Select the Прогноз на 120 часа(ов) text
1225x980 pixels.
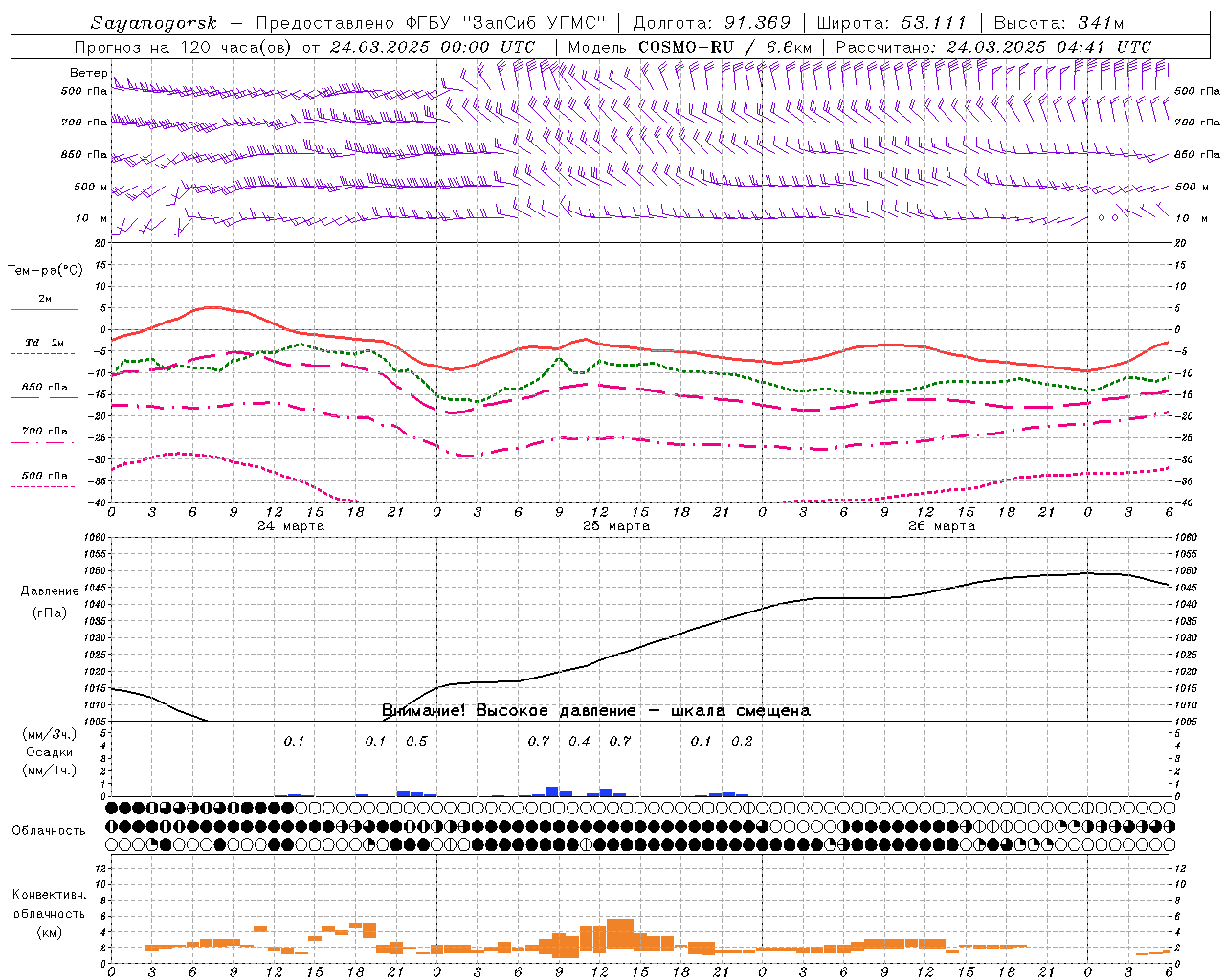185,47
